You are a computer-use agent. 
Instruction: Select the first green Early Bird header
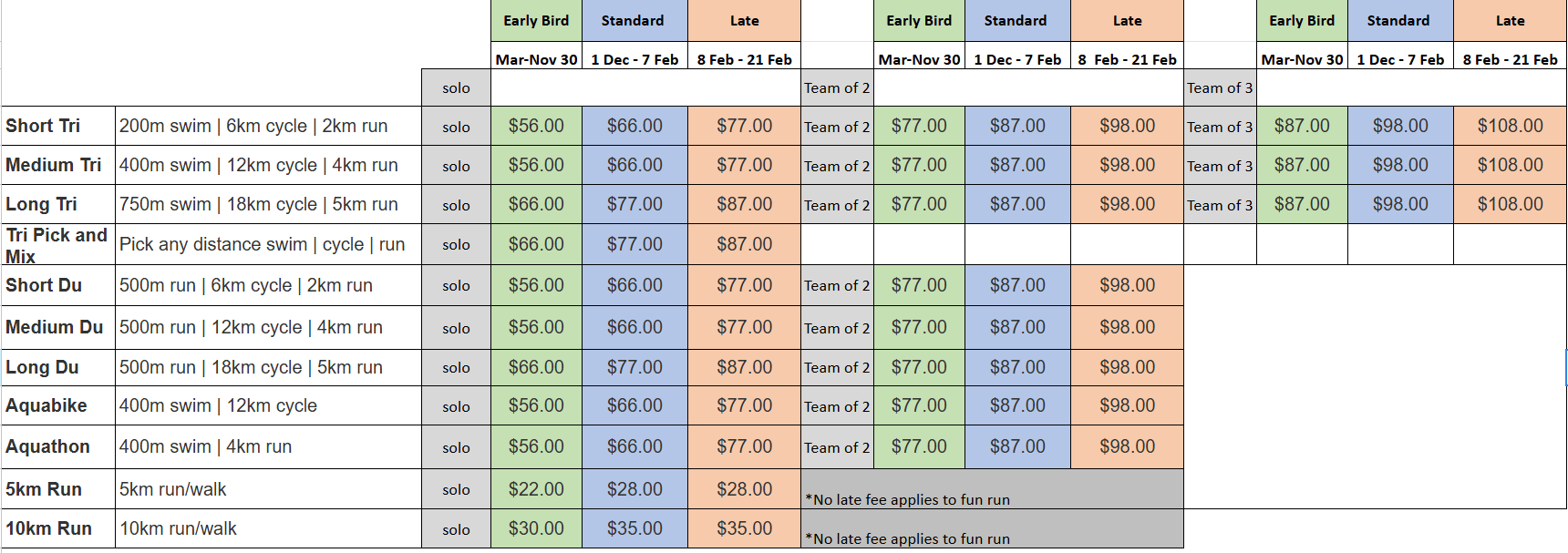tap(536, 21)
